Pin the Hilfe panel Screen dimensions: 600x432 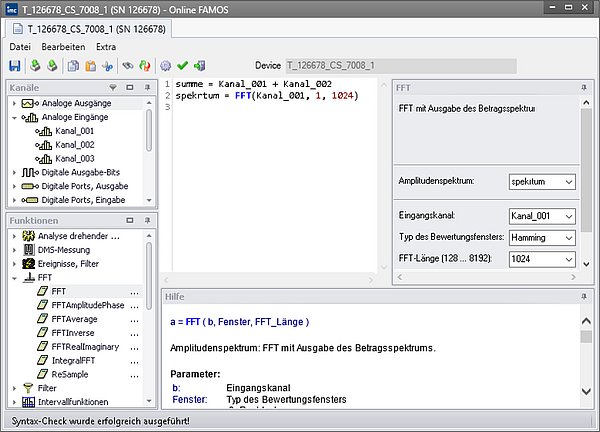click(x=583, y=297)
